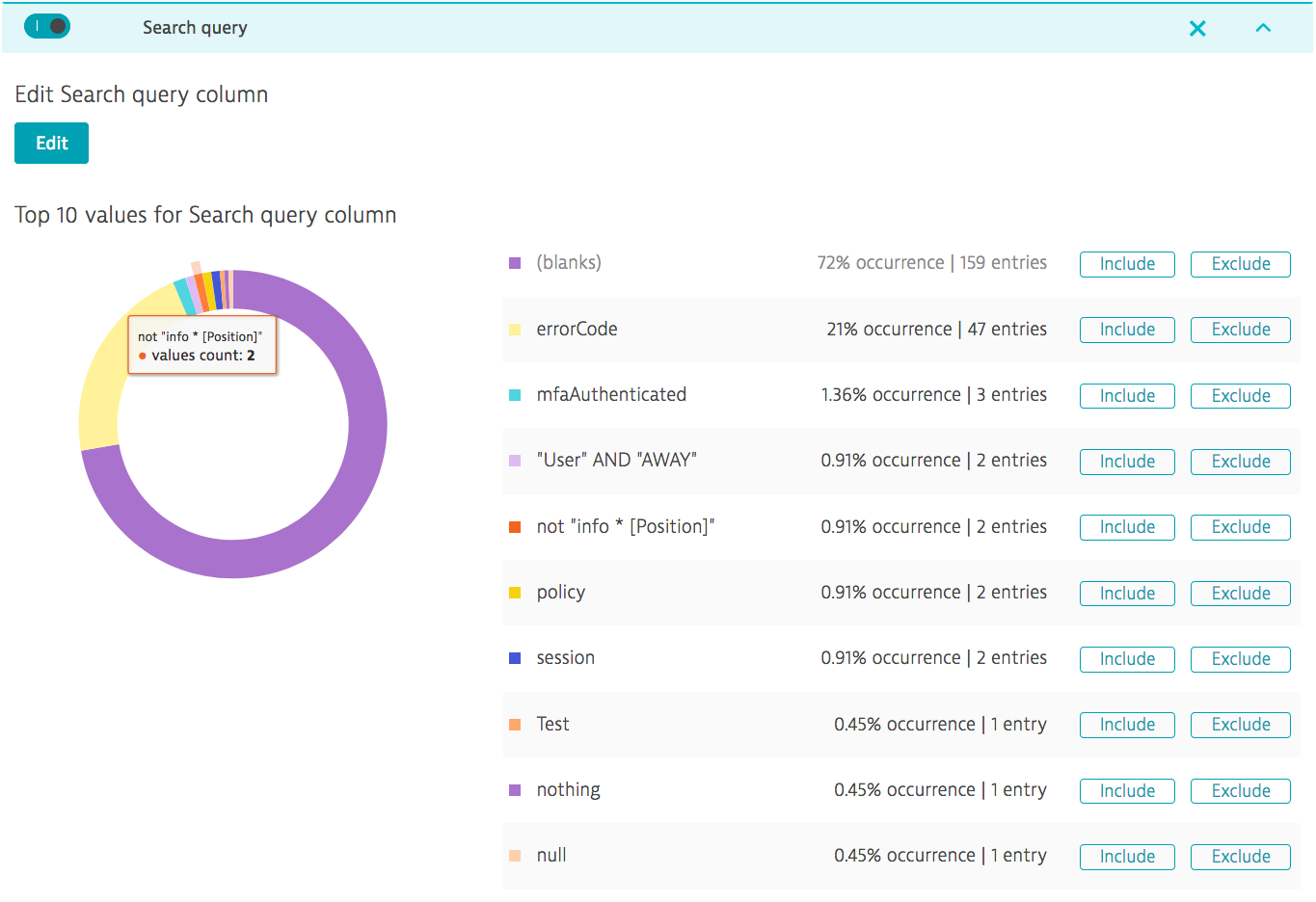1316x902 pixels.
Task: Click the purple (blanks) legend swatch
Action: 515,263
